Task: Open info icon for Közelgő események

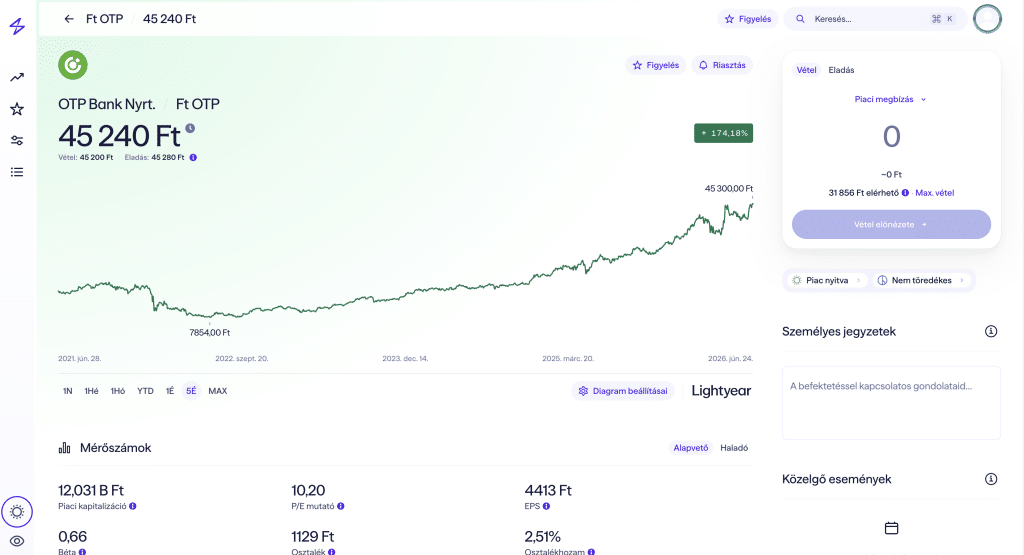Action: coord(991,479)
